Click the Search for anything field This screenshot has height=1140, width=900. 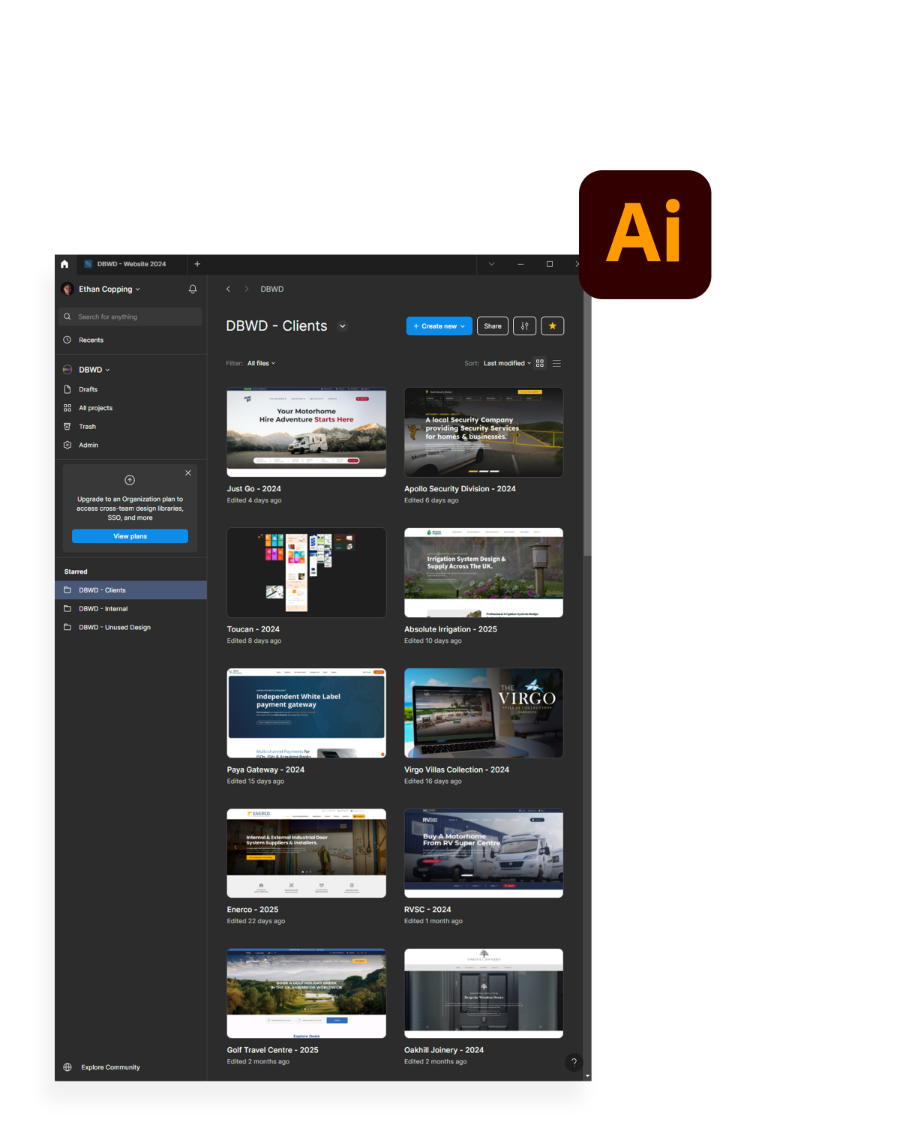130,316
